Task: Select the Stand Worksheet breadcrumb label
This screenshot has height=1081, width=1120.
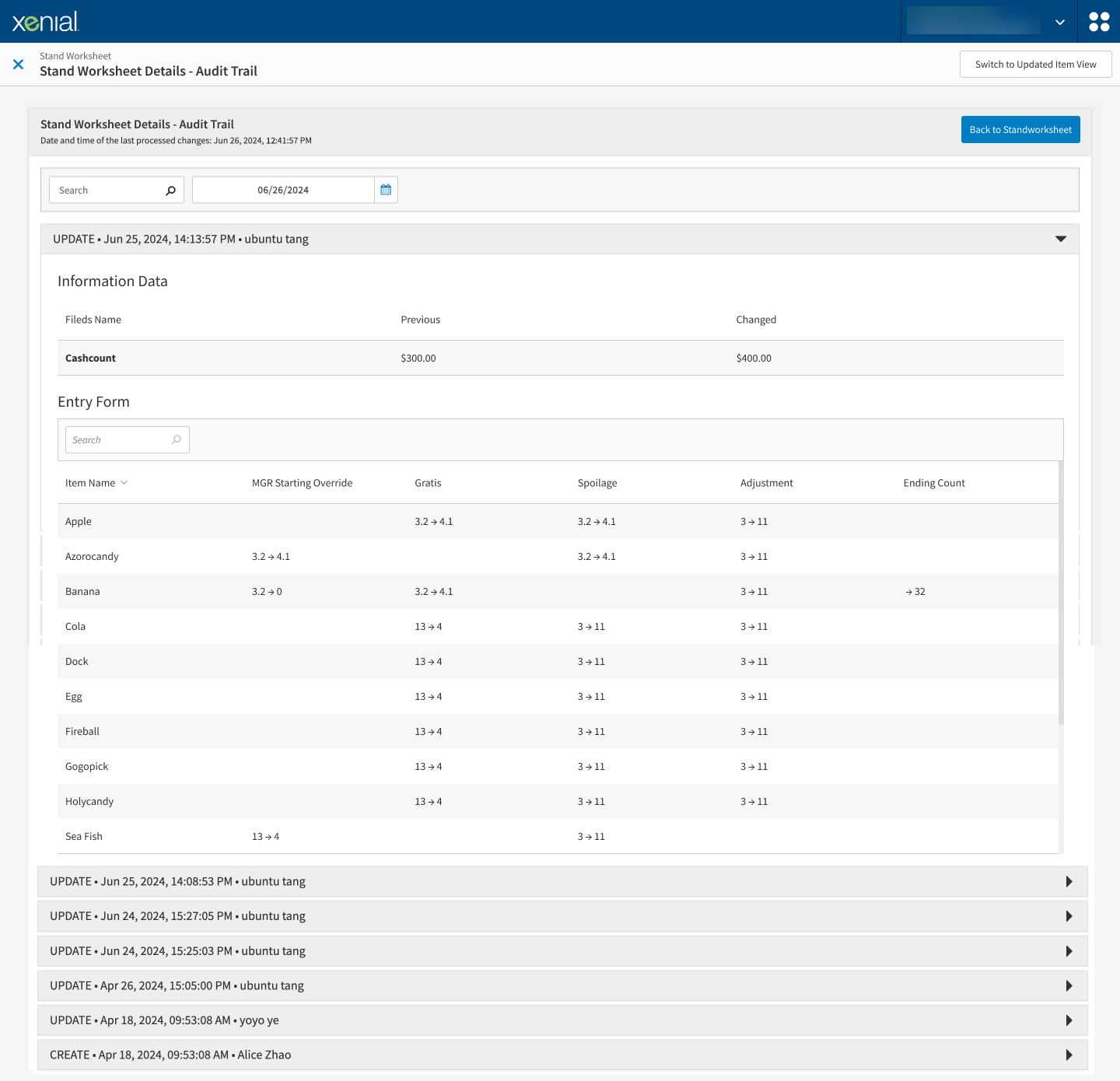Action: click(75, 55)
